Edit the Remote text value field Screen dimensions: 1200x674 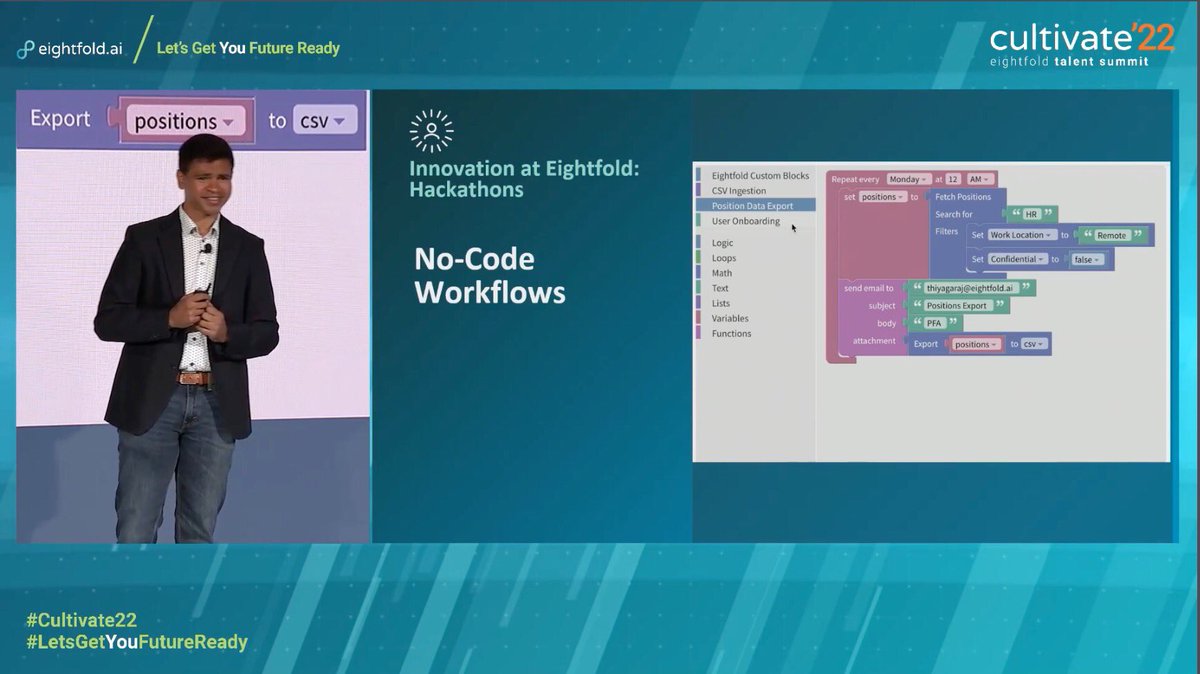click(1111, 235)
